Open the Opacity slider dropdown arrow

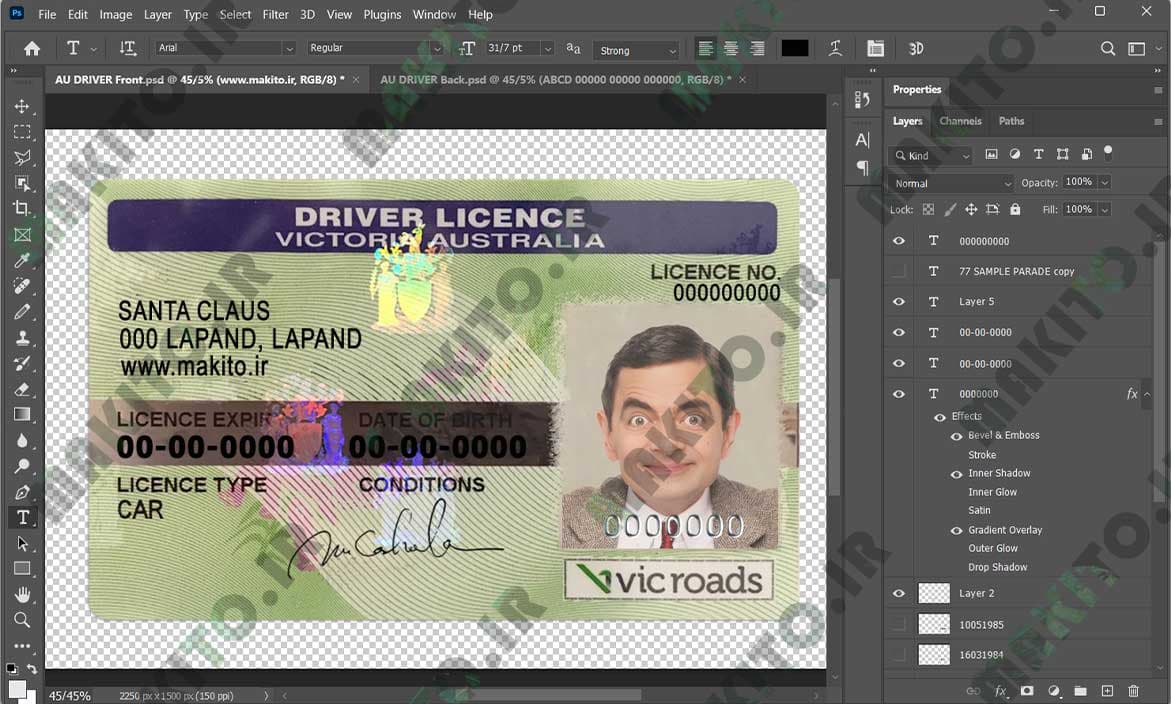click(x=1105, y=182)
